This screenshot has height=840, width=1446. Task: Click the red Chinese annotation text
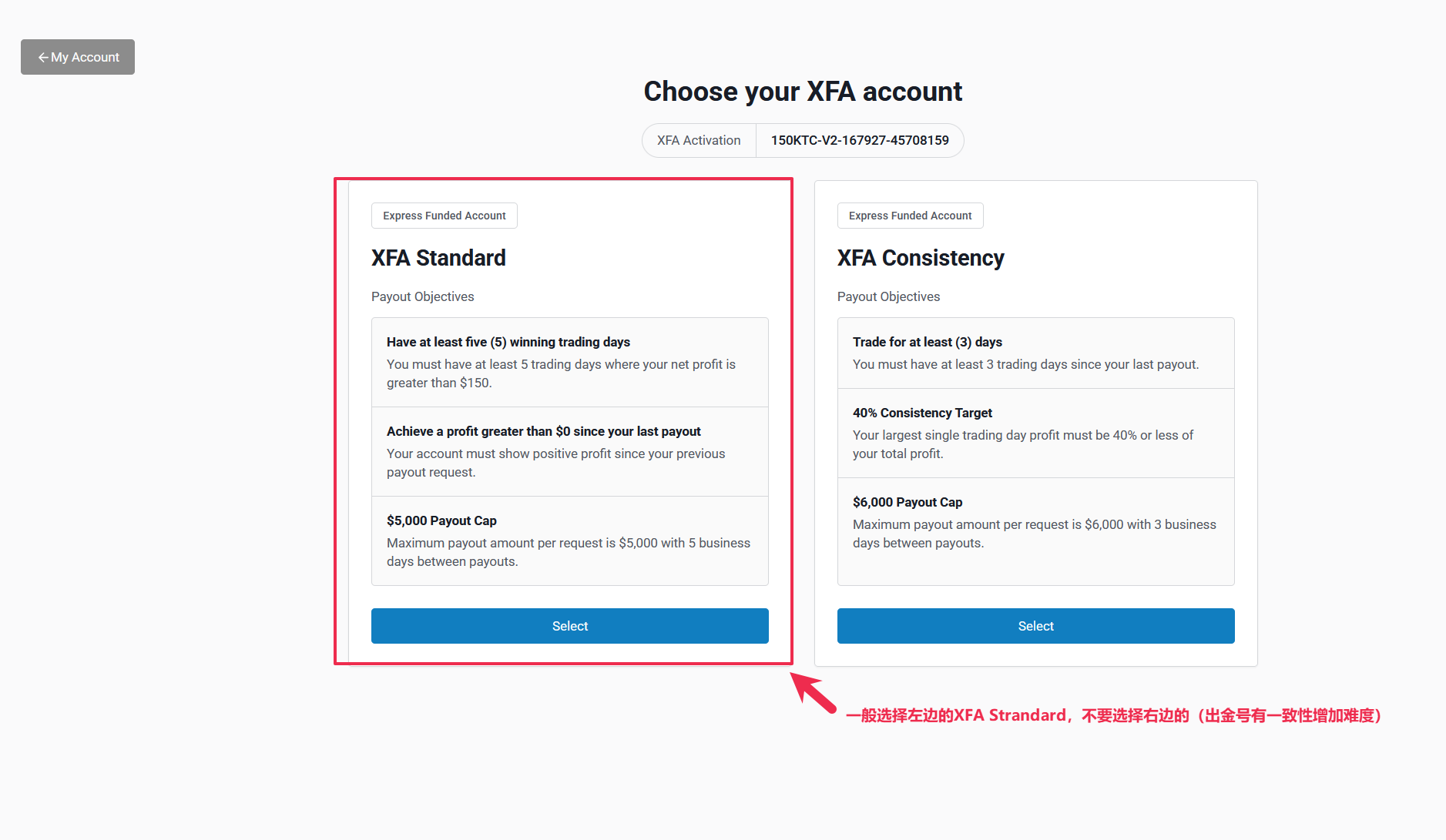(1114, 715)
